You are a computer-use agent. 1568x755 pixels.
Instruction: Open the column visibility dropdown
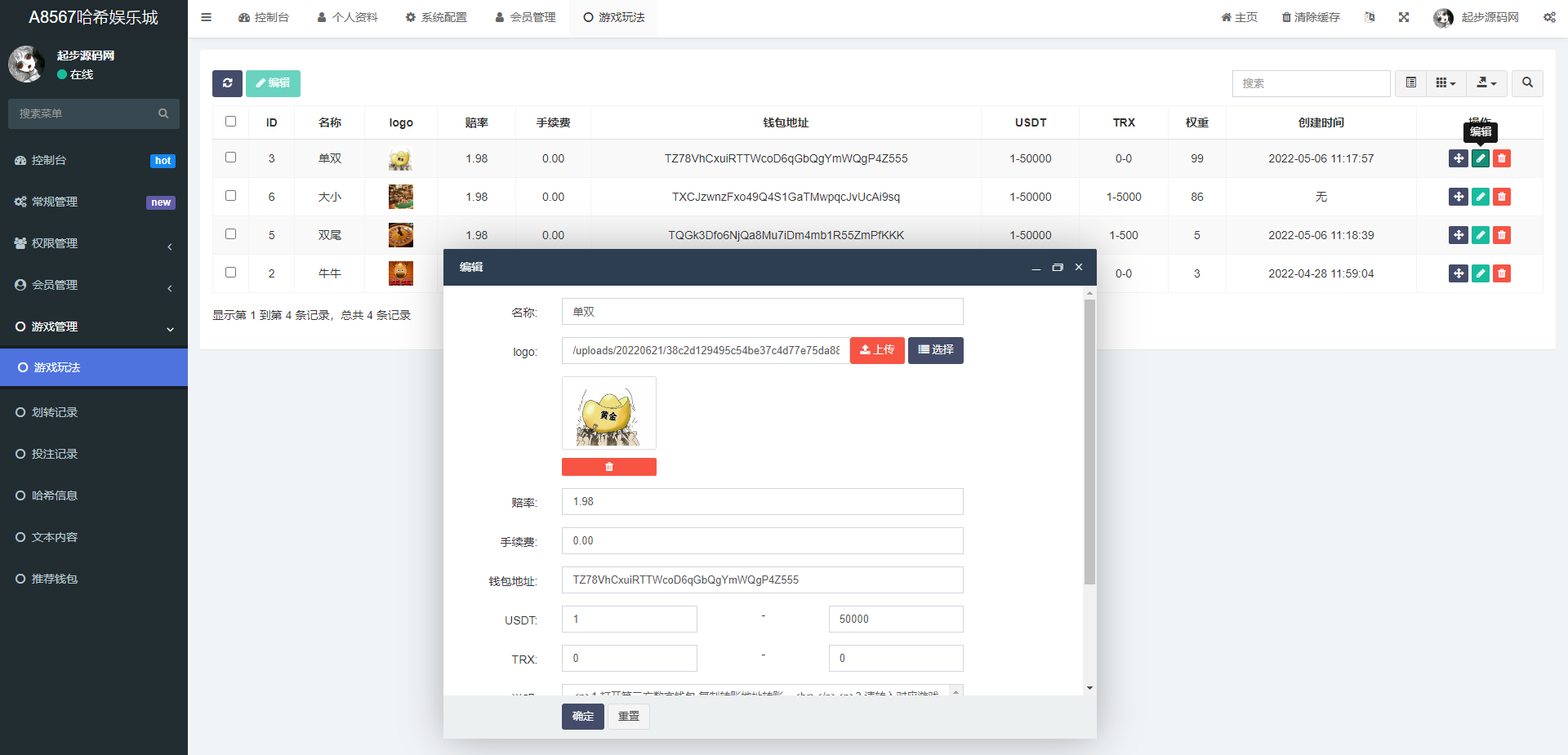pyautogui.click(x=1445, y=83)
